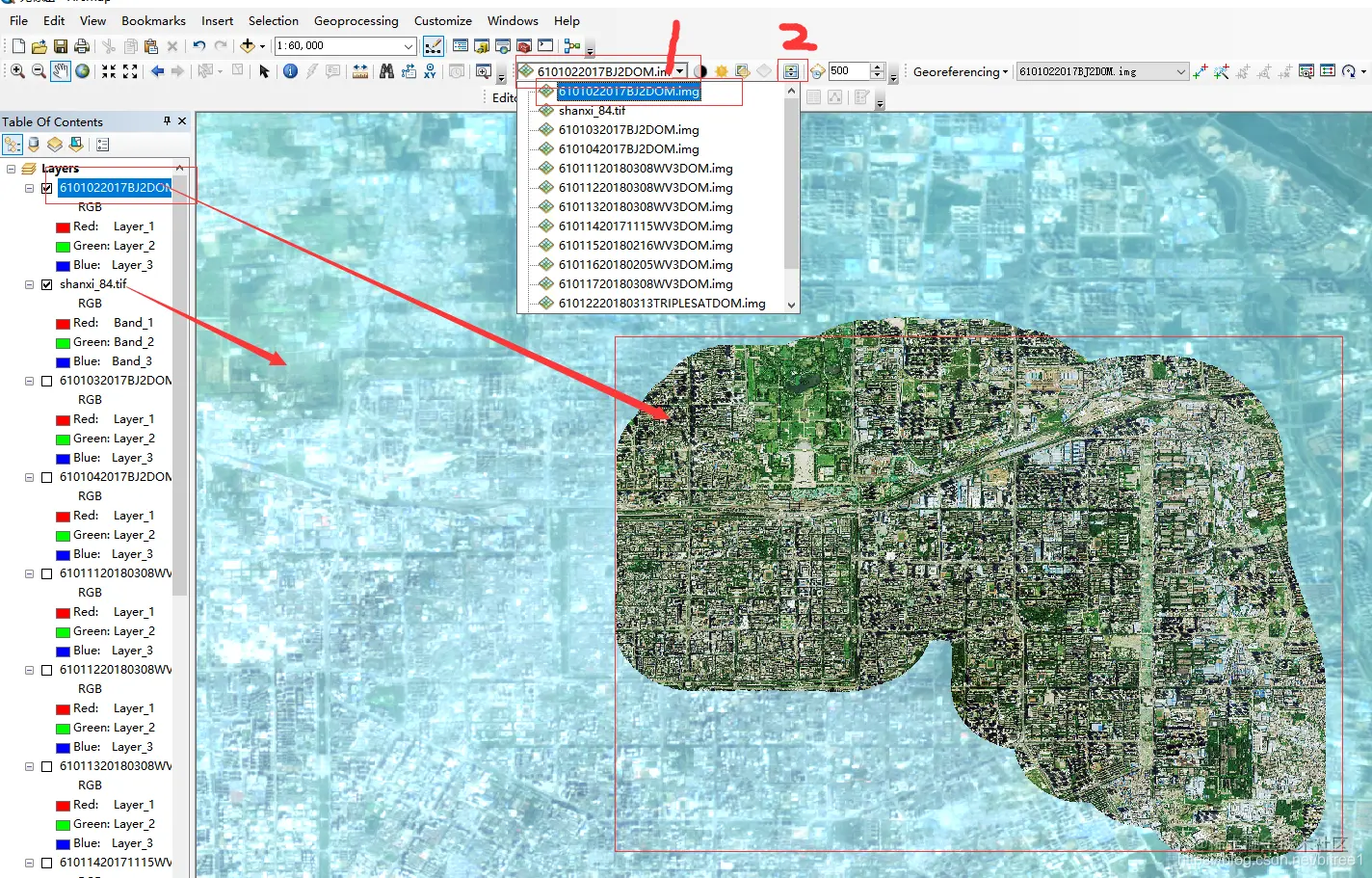
Task: Click the Auto Registration icon
Action: 1221,71
